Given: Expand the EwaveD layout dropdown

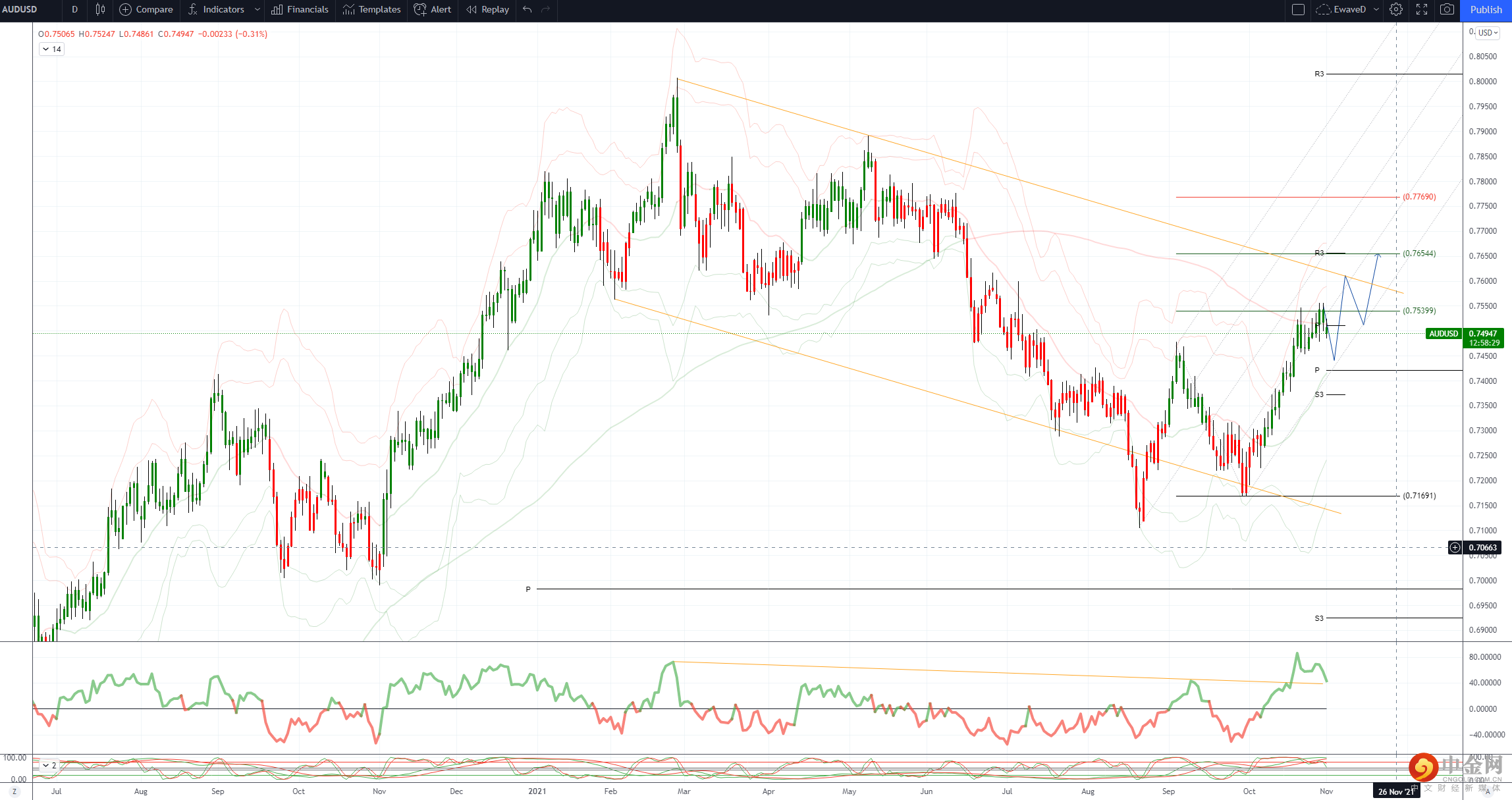Looking at the screenshot, I should point(1376,9).
